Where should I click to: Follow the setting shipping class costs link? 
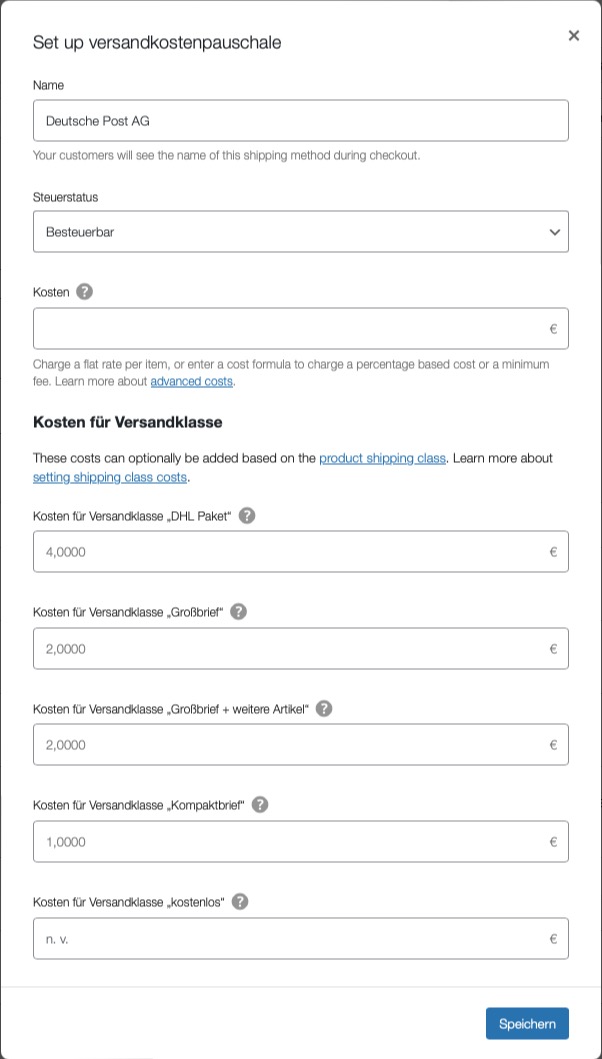tap(109, 477)
